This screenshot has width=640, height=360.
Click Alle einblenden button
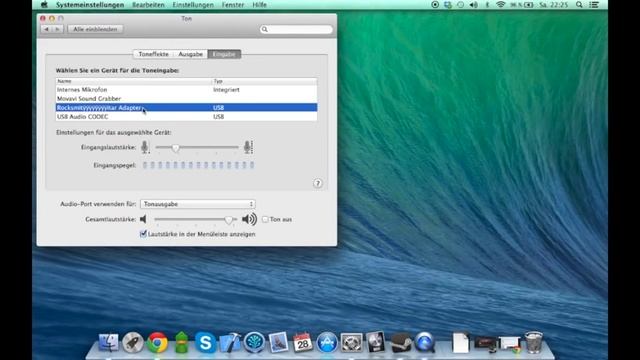coord(95,29)
